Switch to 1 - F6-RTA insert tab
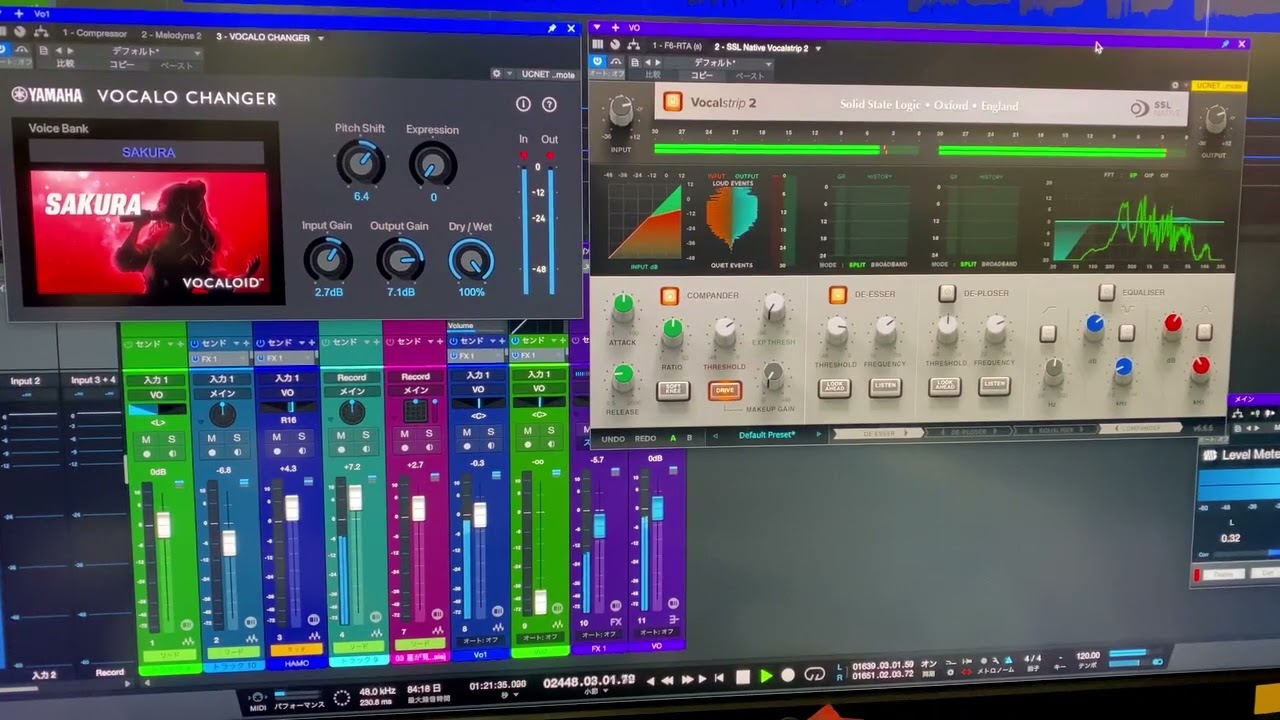Viewport: 1280px width, 720px height. pyautogui.click(x=677, y=46)
